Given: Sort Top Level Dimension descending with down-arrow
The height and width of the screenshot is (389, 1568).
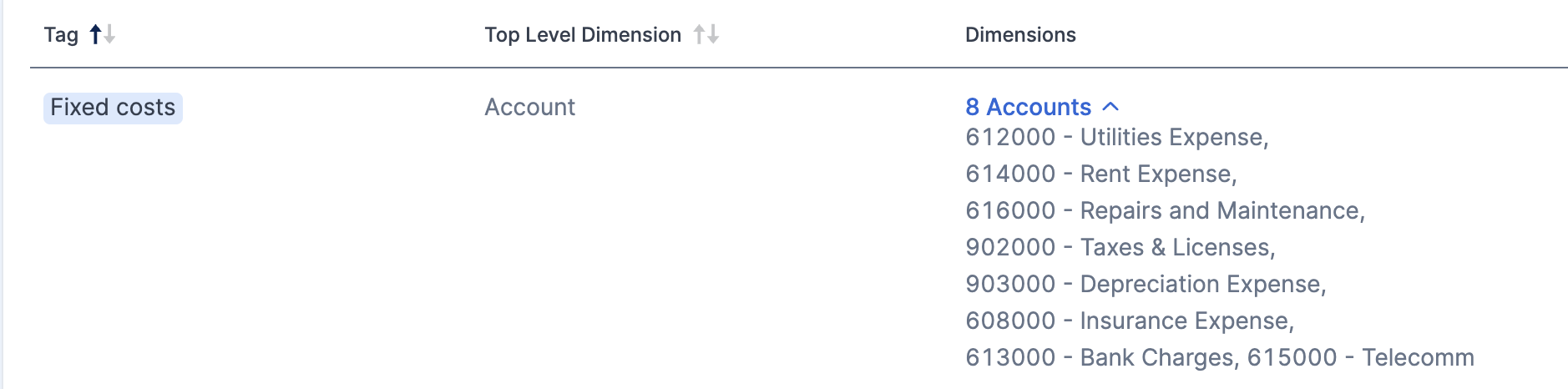Looking at the screenshot, I should coord(713,34).
